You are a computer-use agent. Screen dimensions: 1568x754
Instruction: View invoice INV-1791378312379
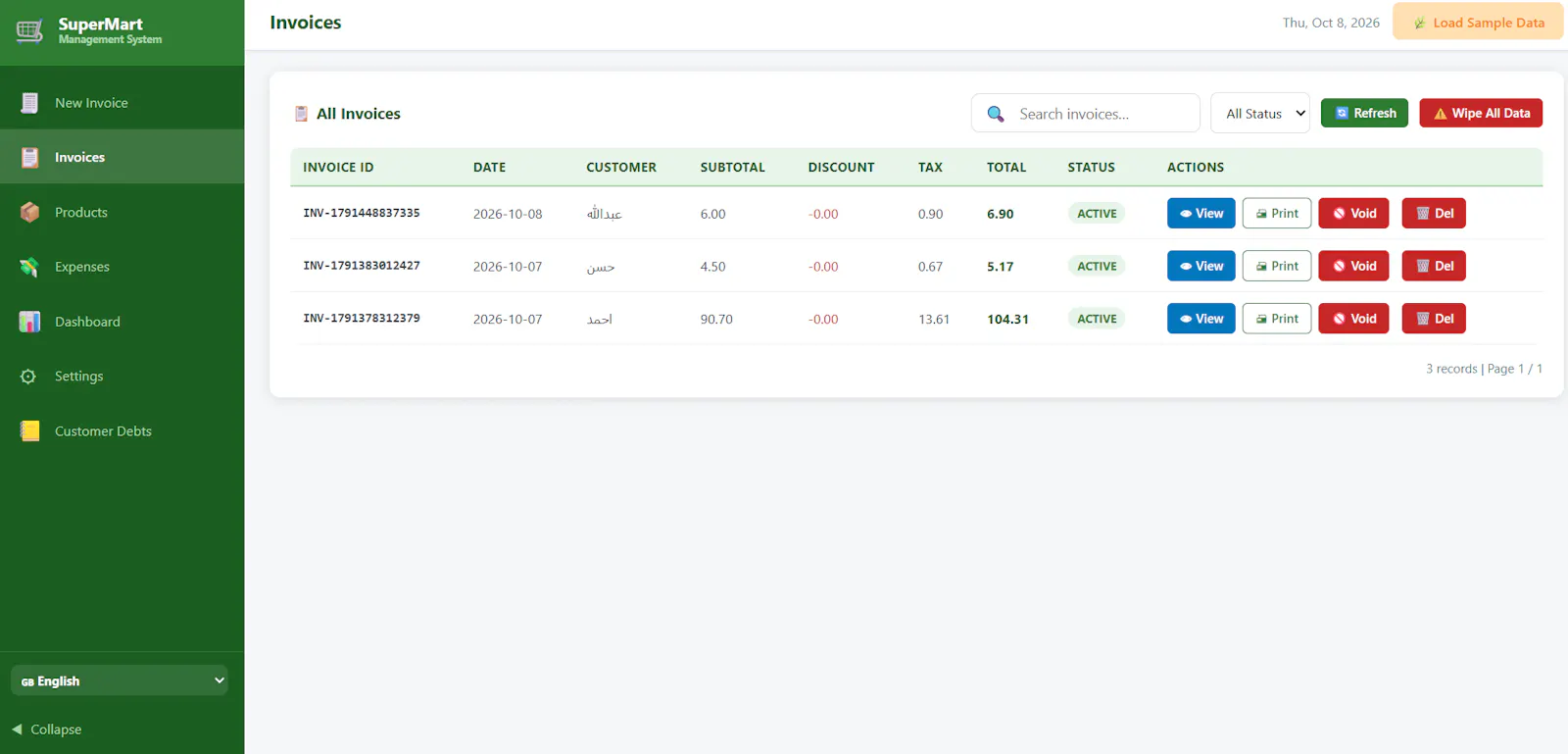1201,319
